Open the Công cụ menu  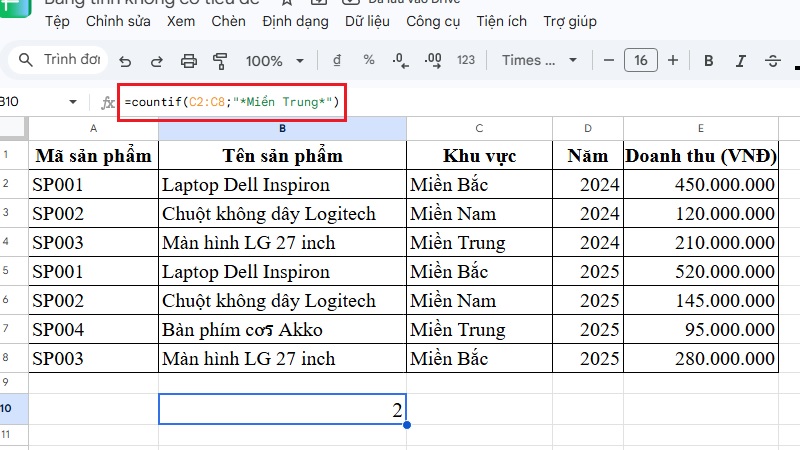click(433, 21)
